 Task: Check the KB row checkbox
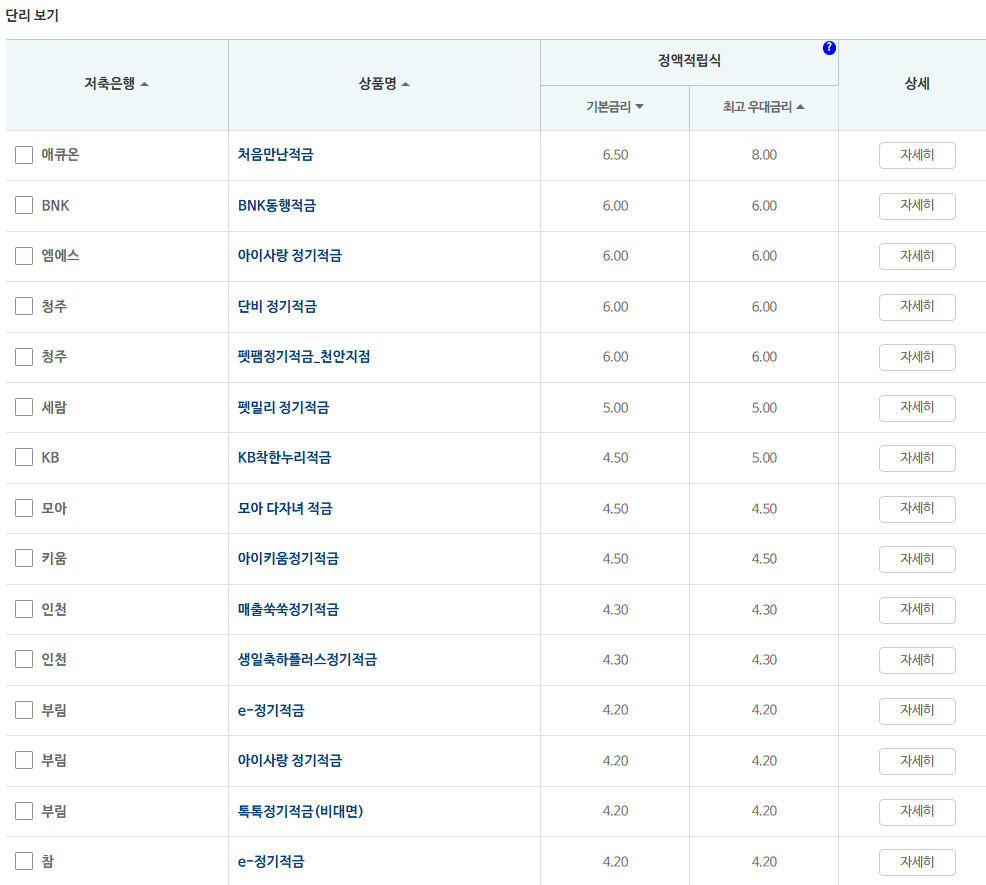pyautogui.click(x=24, y=457)
